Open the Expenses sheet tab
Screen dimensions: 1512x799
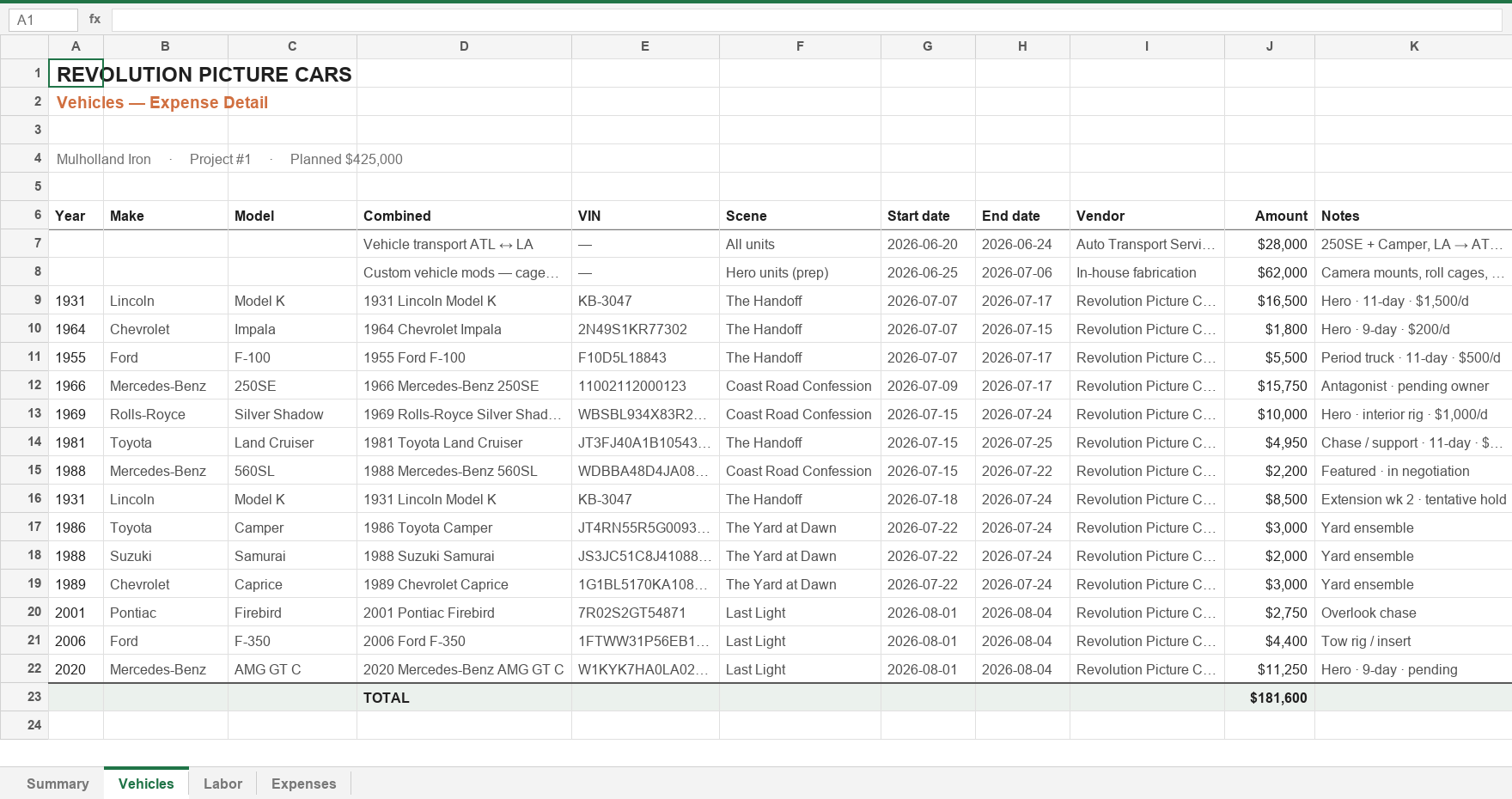coord(303,784)
